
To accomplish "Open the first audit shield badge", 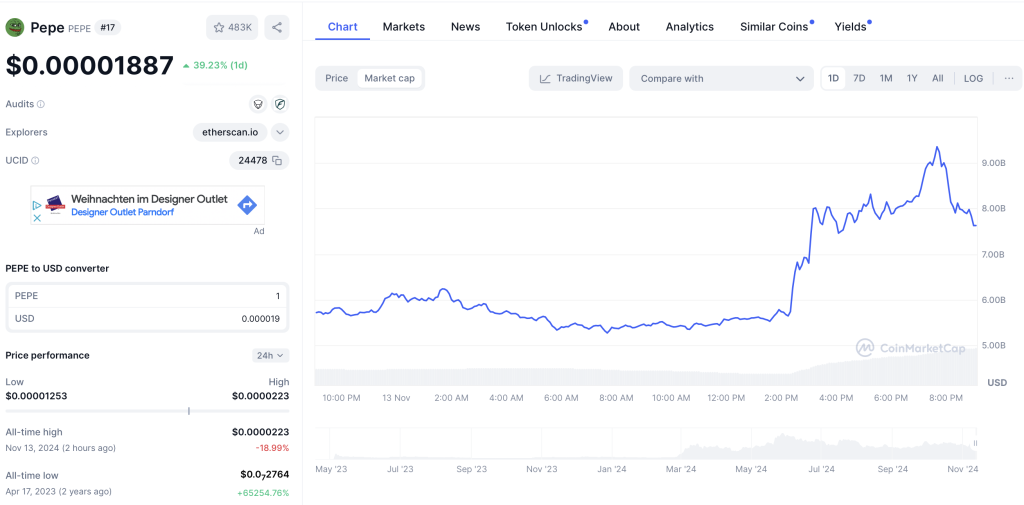I will tap(259, 104).
